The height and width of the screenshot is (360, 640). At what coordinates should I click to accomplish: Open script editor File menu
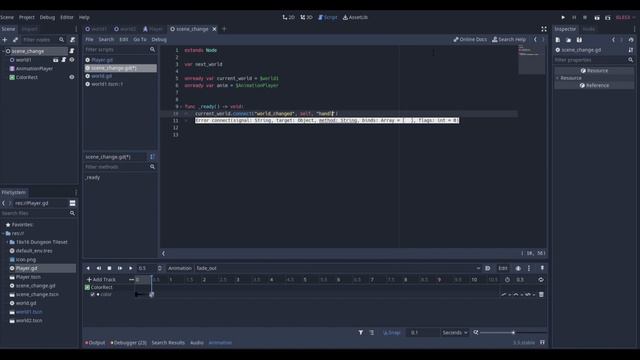click(89, 40)
